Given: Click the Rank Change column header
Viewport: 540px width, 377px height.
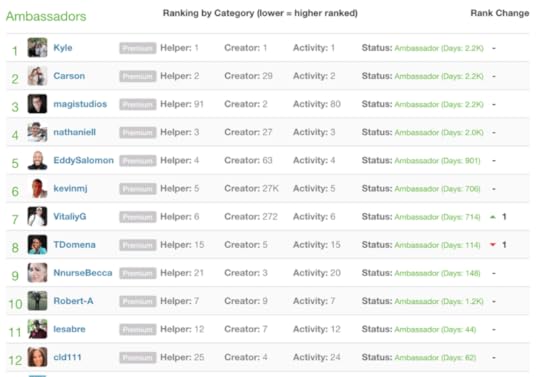Looking at the screenshot, I should coord(500,13).
